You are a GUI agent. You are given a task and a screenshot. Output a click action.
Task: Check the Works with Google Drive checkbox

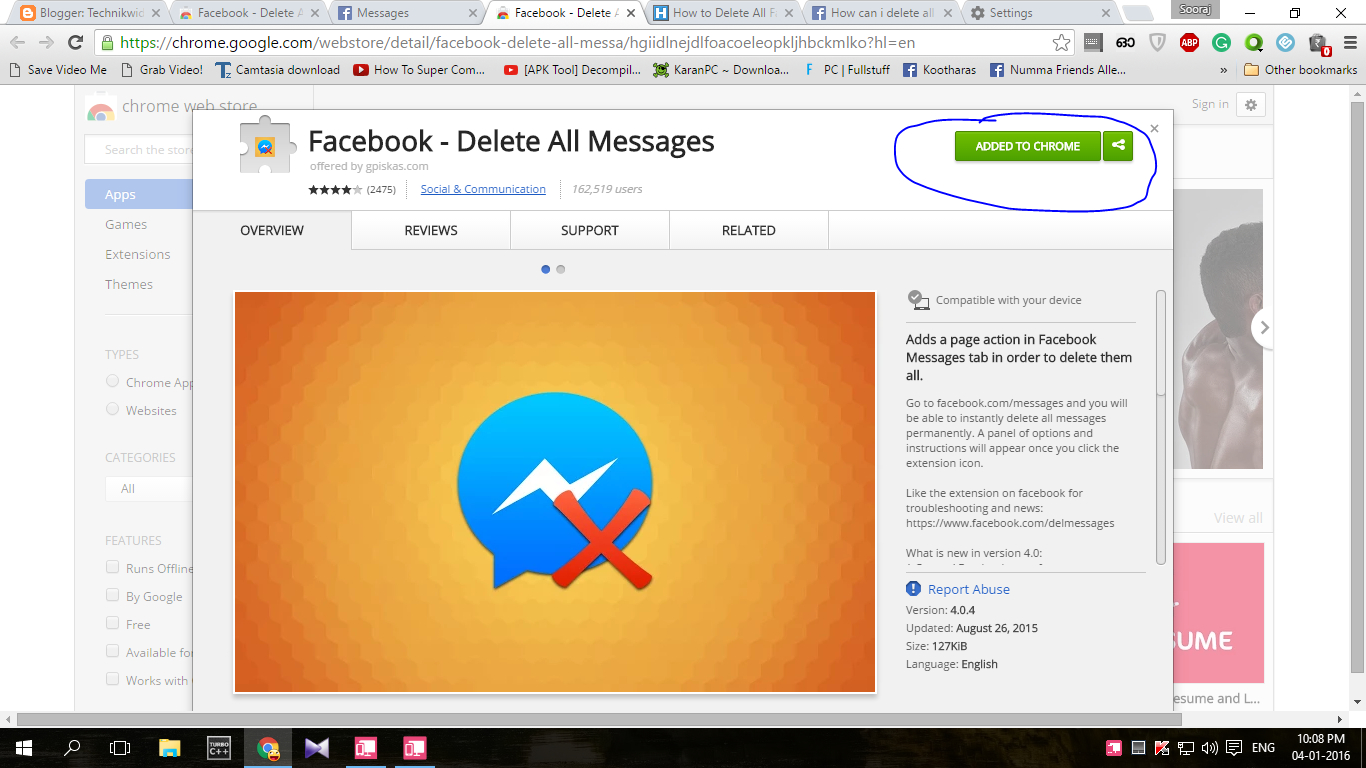coord(112,679)
